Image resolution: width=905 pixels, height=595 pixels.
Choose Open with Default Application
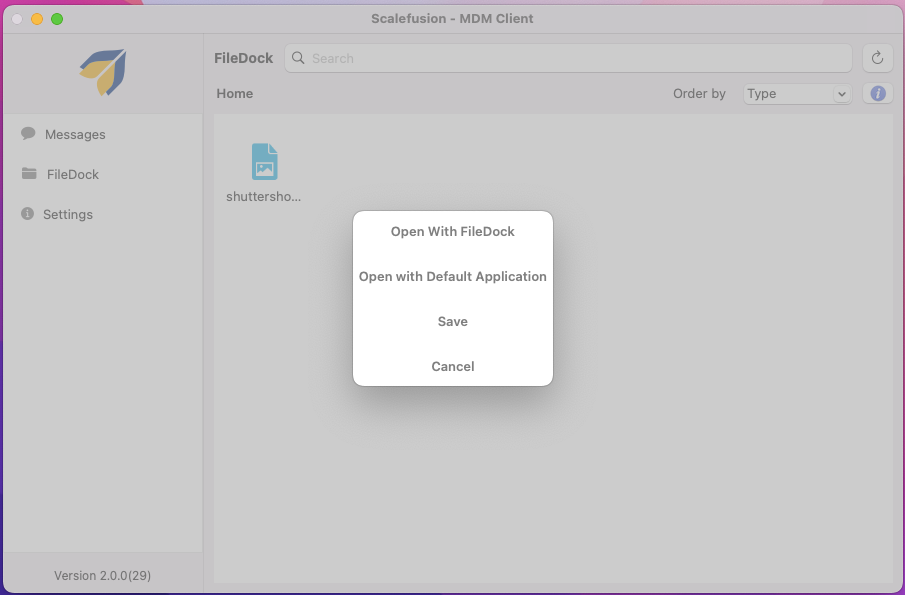coord(452,276)
